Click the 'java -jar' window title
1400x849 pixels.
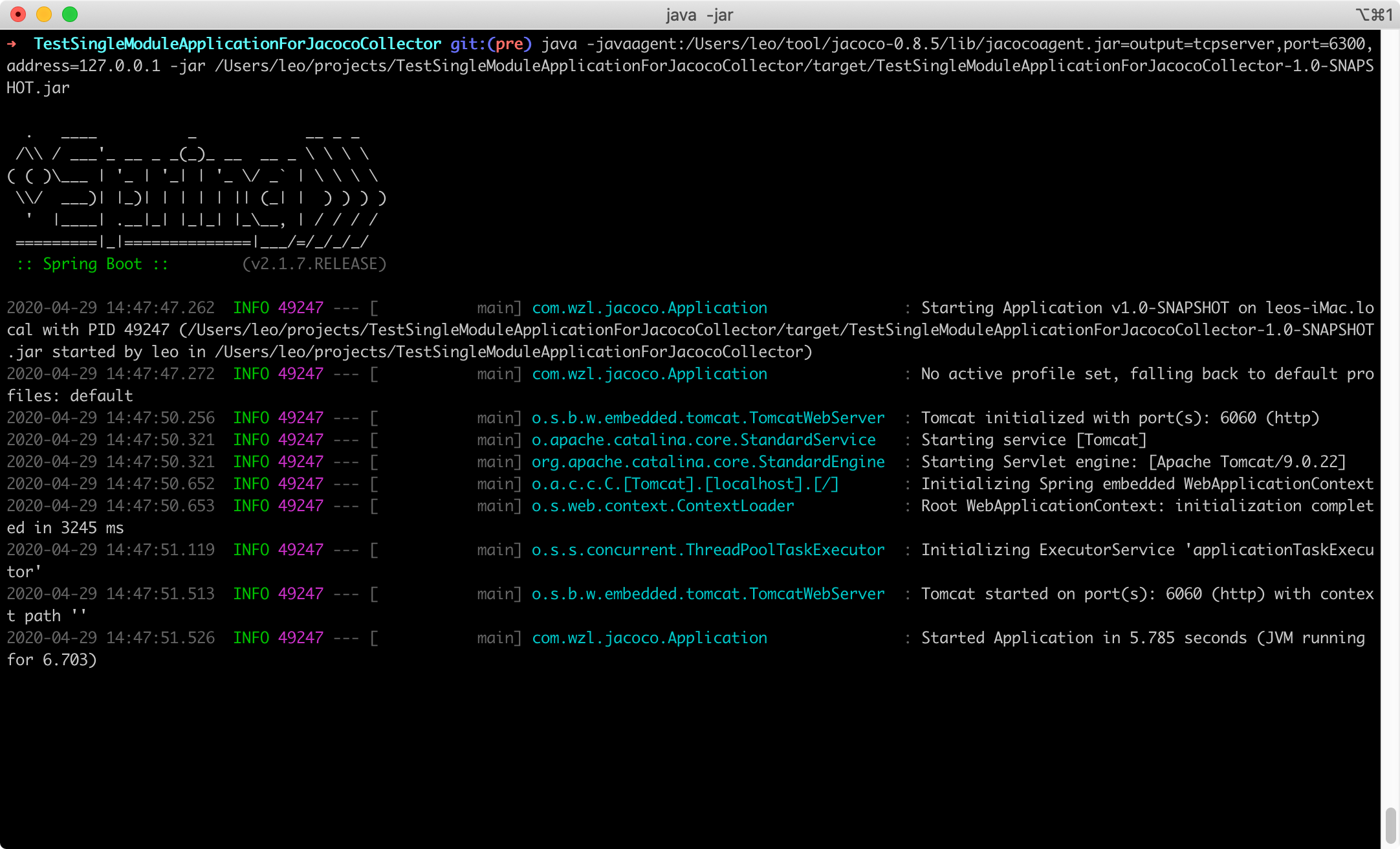[699, 14]
